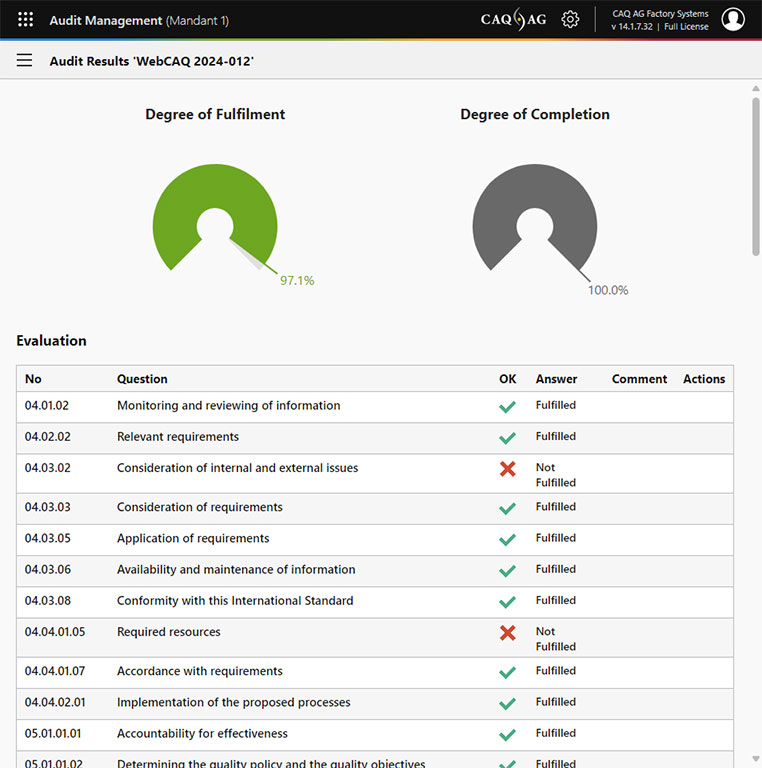Open the settings gear icon

570,19
